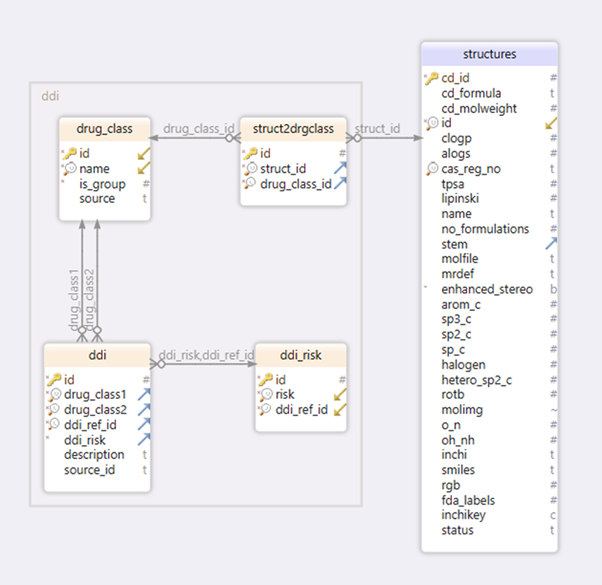
Task: Click the key icon of ddi_risk id
Action: [266, 380]
